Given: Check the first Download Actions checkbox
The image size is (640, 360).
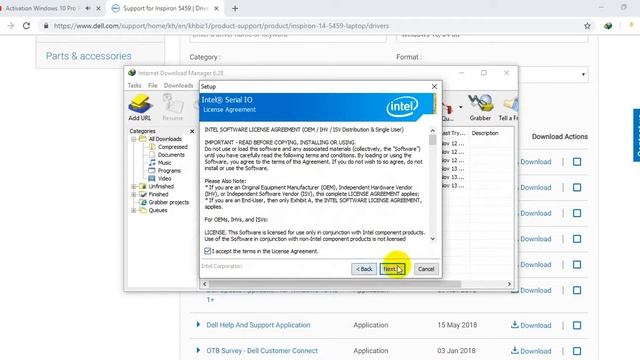Looking at the screenshot, I should tap(577, 162).
